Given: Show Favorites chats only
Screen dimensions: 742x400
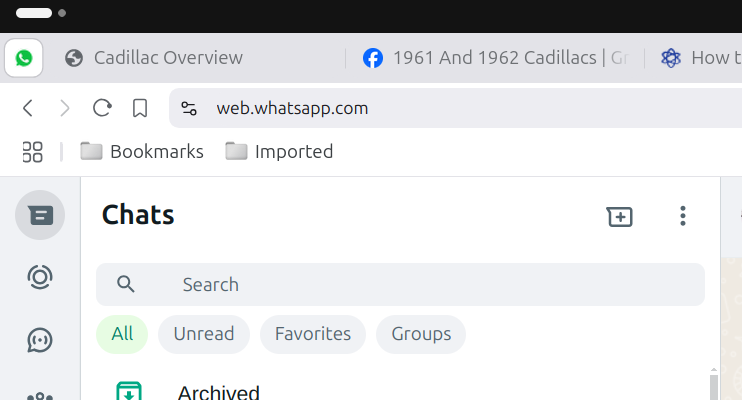Looking at the screenshot, I should [x=313, y=334].
